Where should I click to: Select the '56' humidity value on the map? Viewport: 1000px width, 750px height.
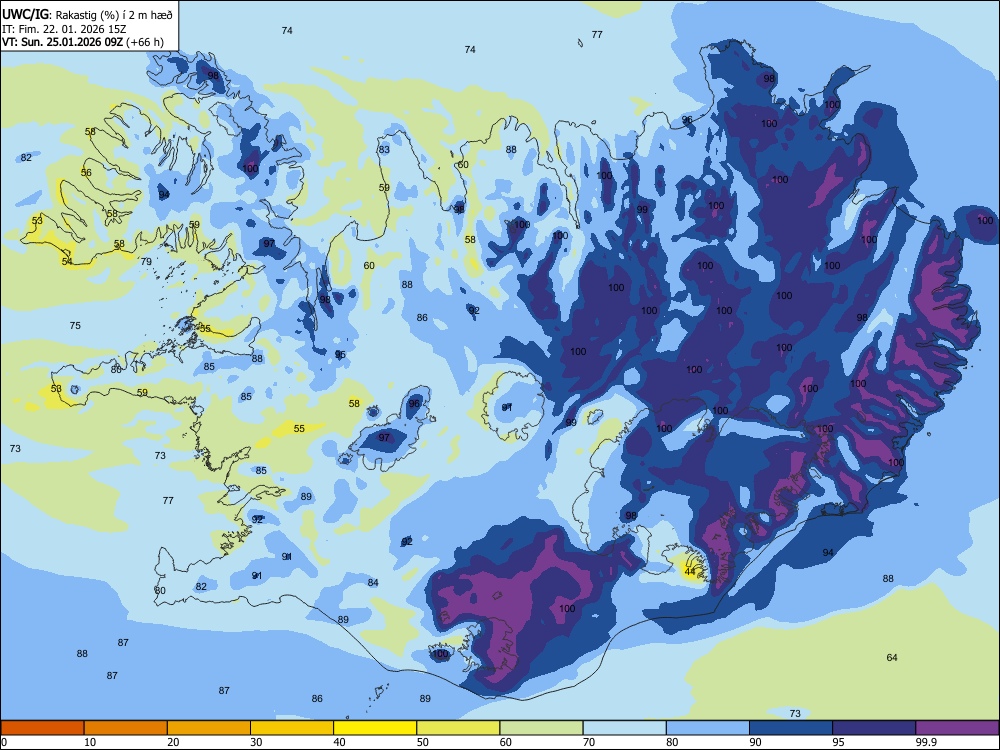click(86, 173)
